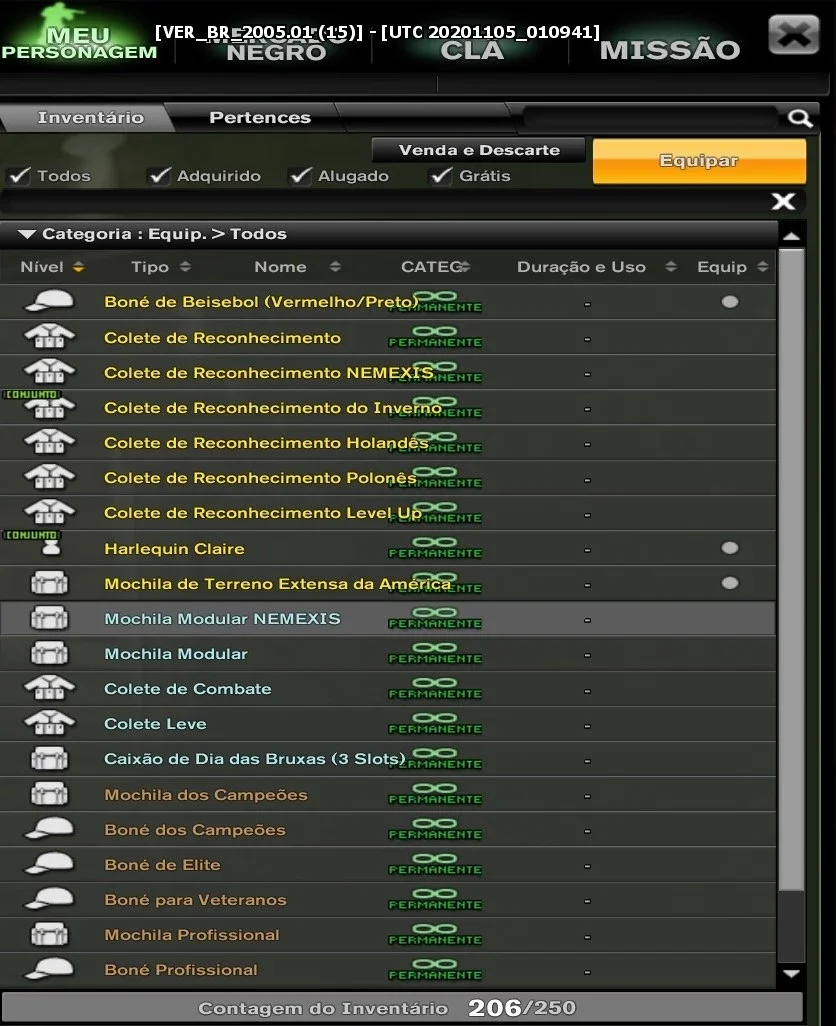Select the Boné Profissional item name
This screenshot has height=1026, width=836.
pos(181,970)
